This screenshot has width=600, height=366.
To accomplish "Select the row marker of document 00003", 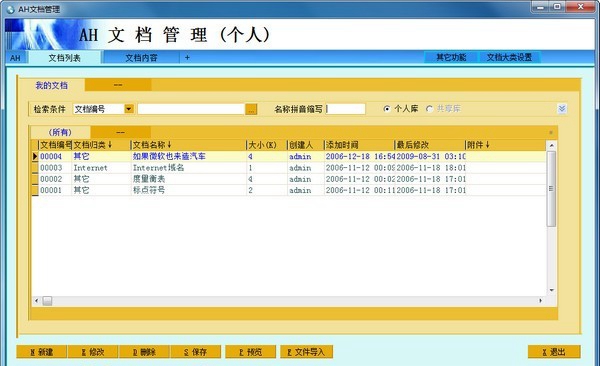I will (35, 168).
